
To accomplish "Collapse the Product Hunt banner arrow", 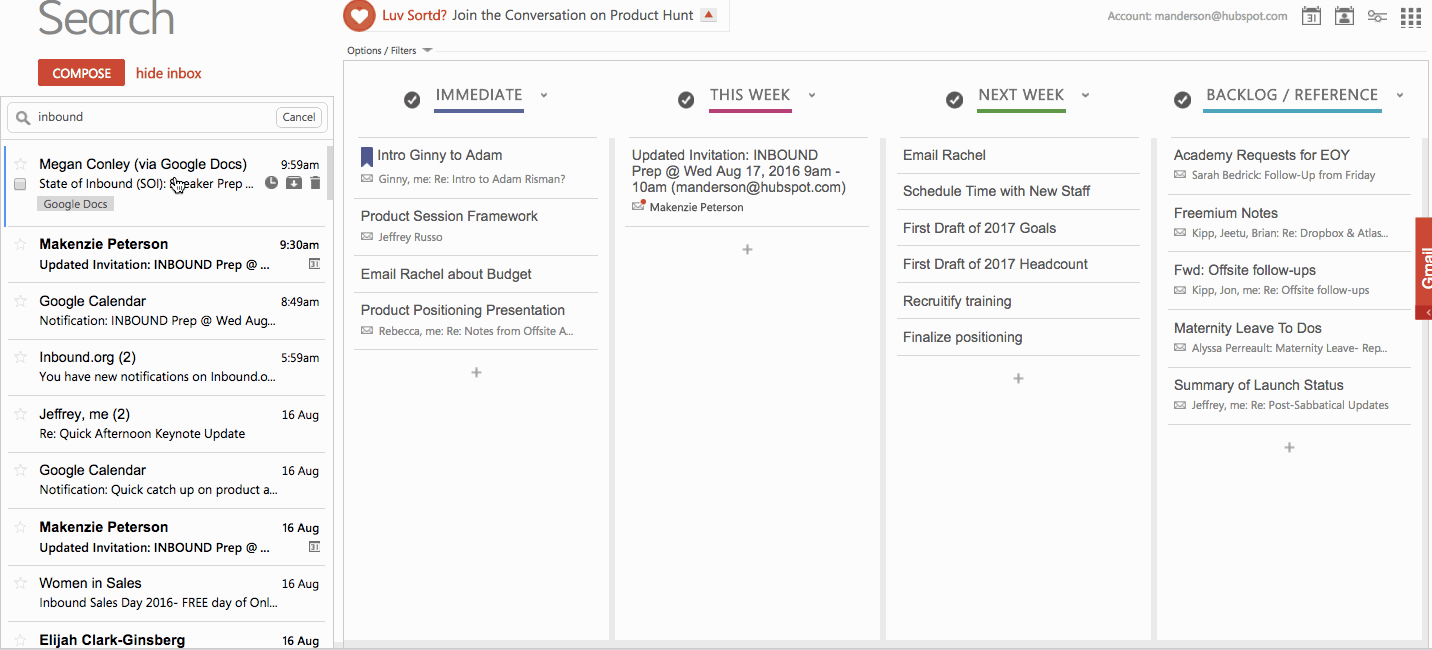I will click(x=709, y=15).
